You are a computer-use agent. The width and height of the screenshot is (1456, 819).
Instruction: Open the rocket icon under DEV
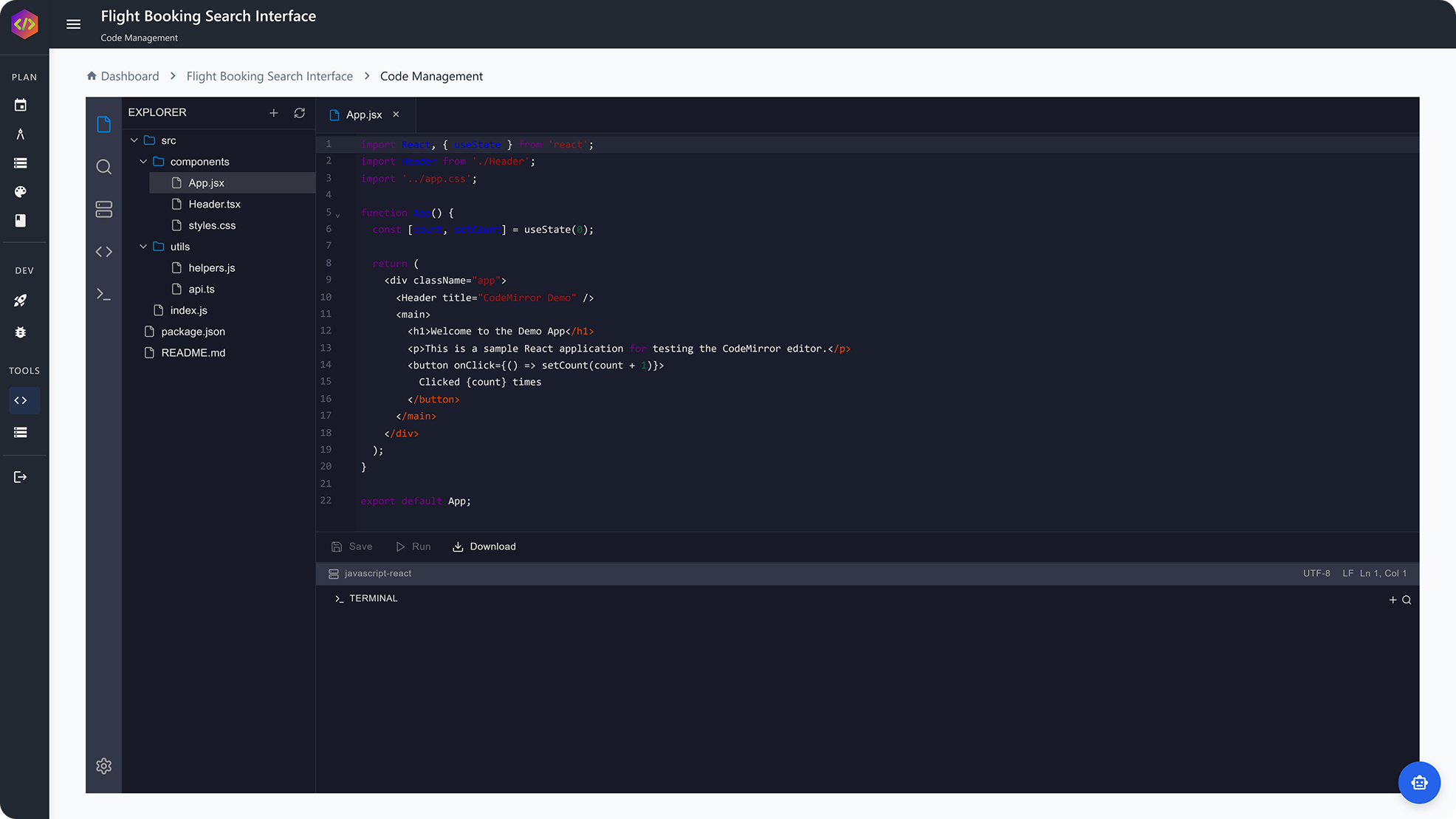click(x=21, y=301)
